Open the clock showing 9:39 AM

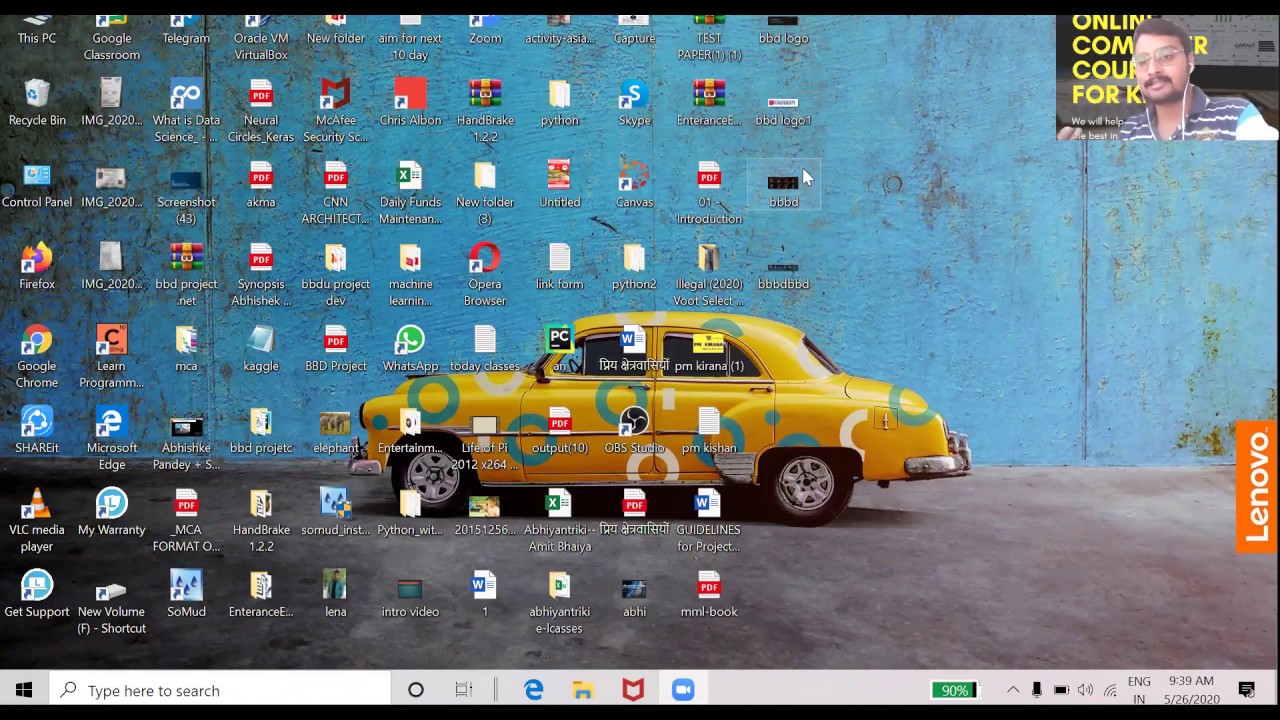pos(1191,690)
